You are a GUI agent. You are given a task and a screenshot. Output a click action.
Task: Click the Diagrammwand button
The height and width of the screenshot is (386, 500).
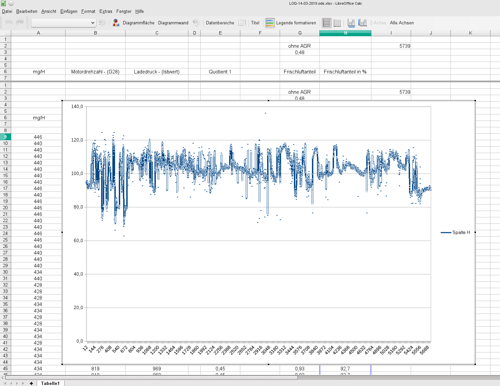click(173, 23)
